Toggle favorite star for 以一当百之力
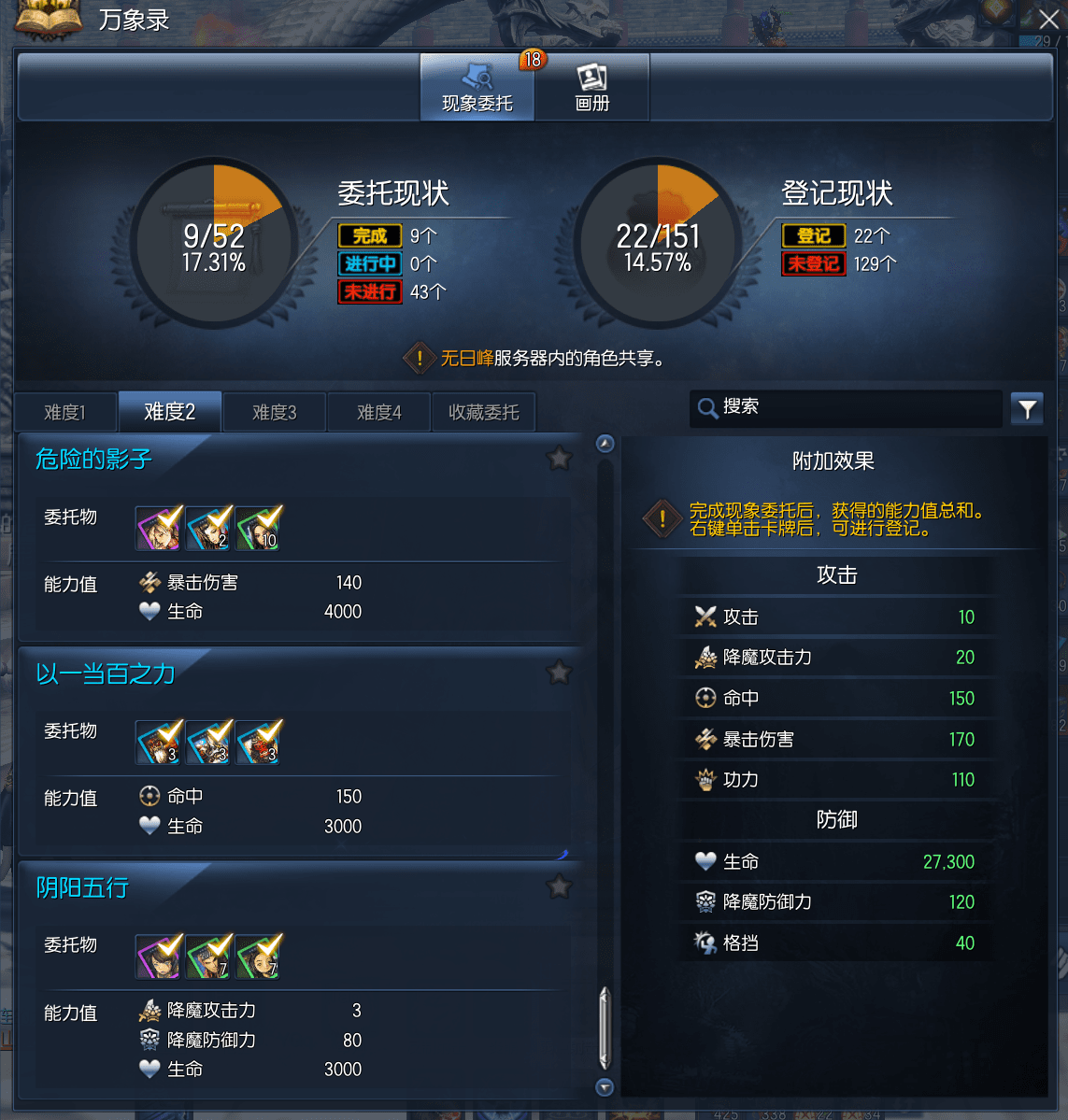The height and width of the screenshot is (1120, 1068). (559, 673)
